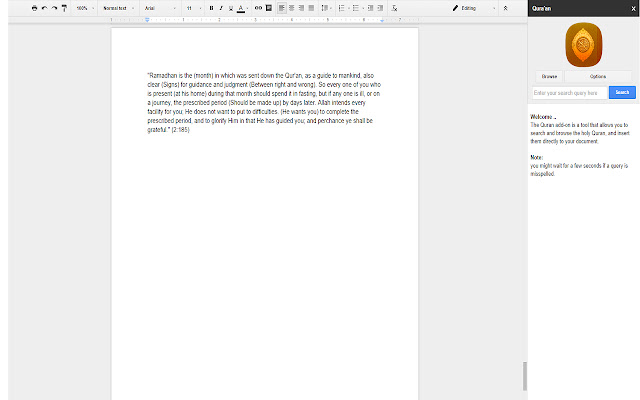
Task: Click the "Note:" label in the sidebar
Action: 537,157
